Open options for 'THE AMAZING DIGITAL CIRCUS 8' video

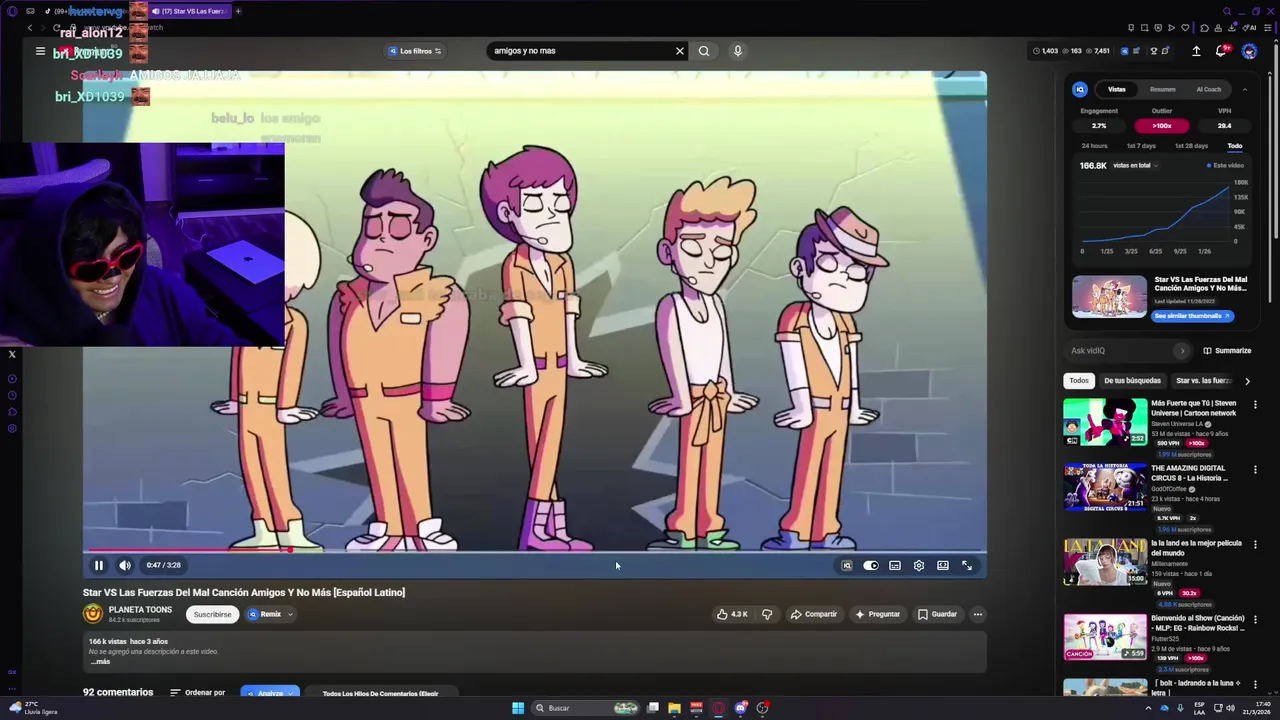(x=1255, y=470)
